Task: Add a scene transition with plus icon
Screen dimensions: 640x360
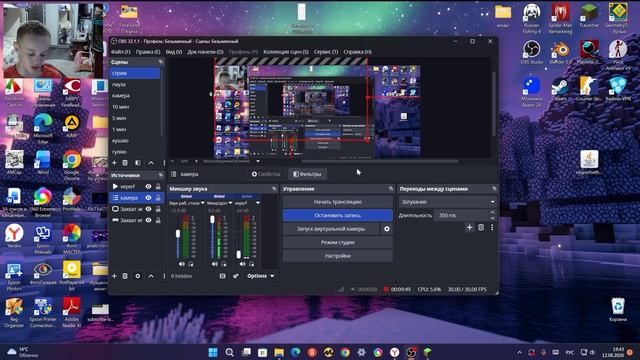Action: (x=469, y=227)
